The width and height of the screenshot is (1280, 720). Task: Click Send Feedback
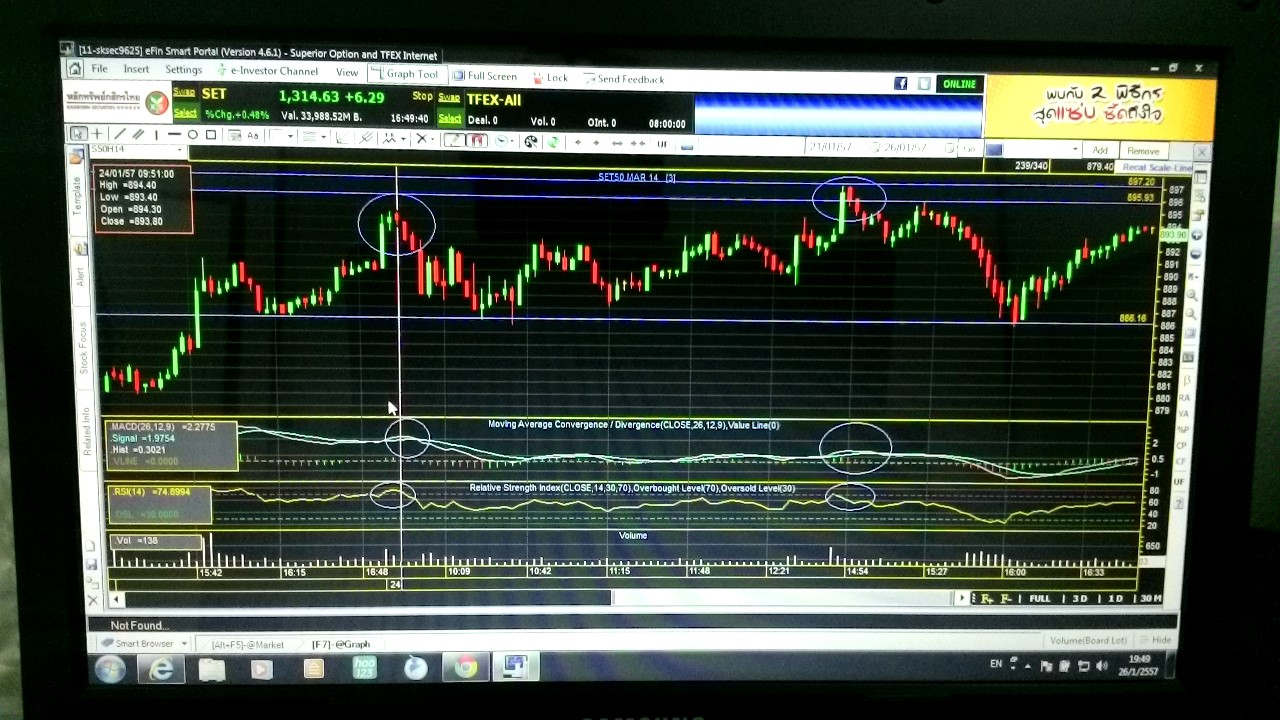tap(624, 78)
